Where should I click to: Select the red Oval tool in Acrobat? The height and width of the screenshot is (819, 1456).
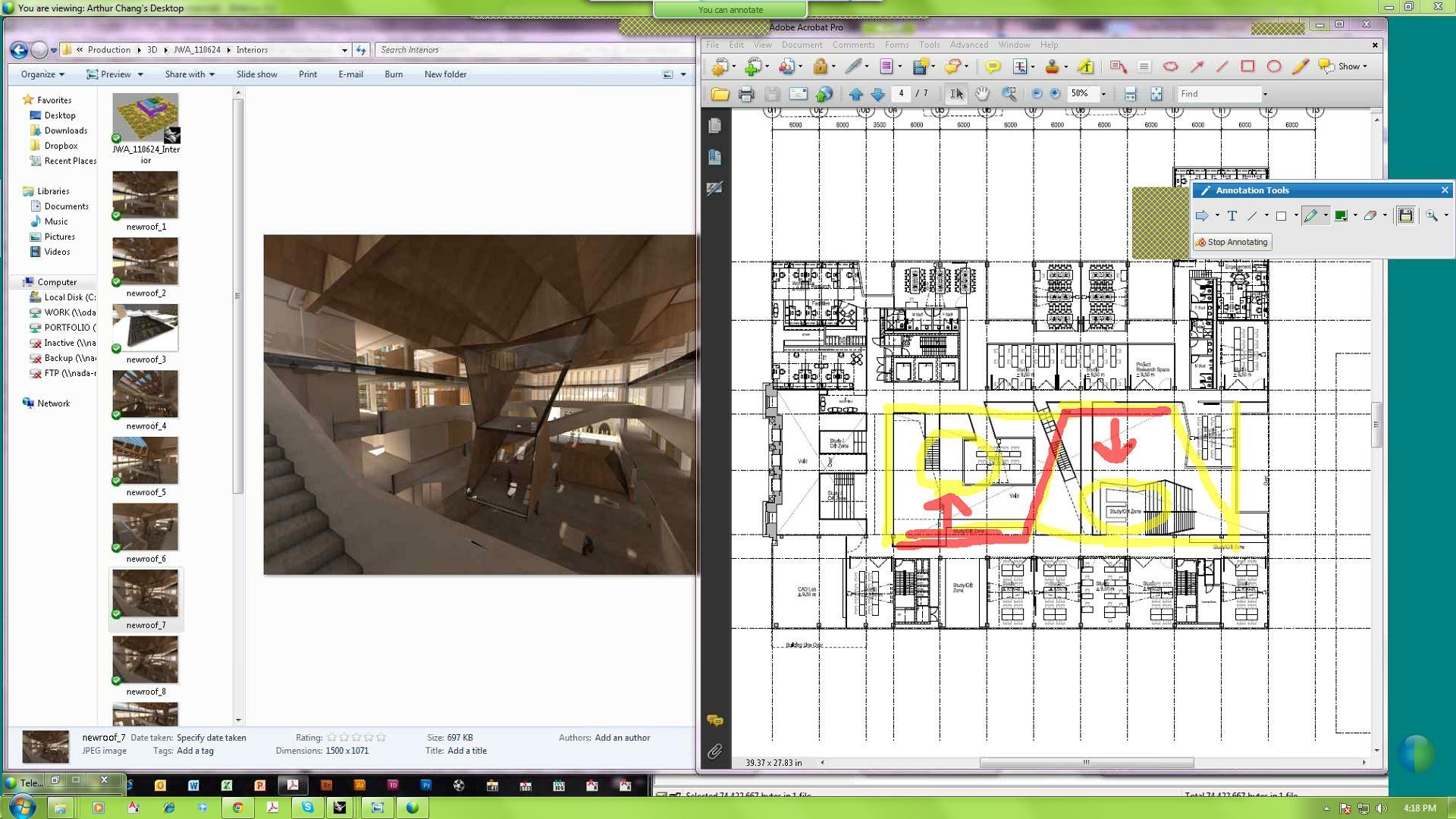point(1274,67)
